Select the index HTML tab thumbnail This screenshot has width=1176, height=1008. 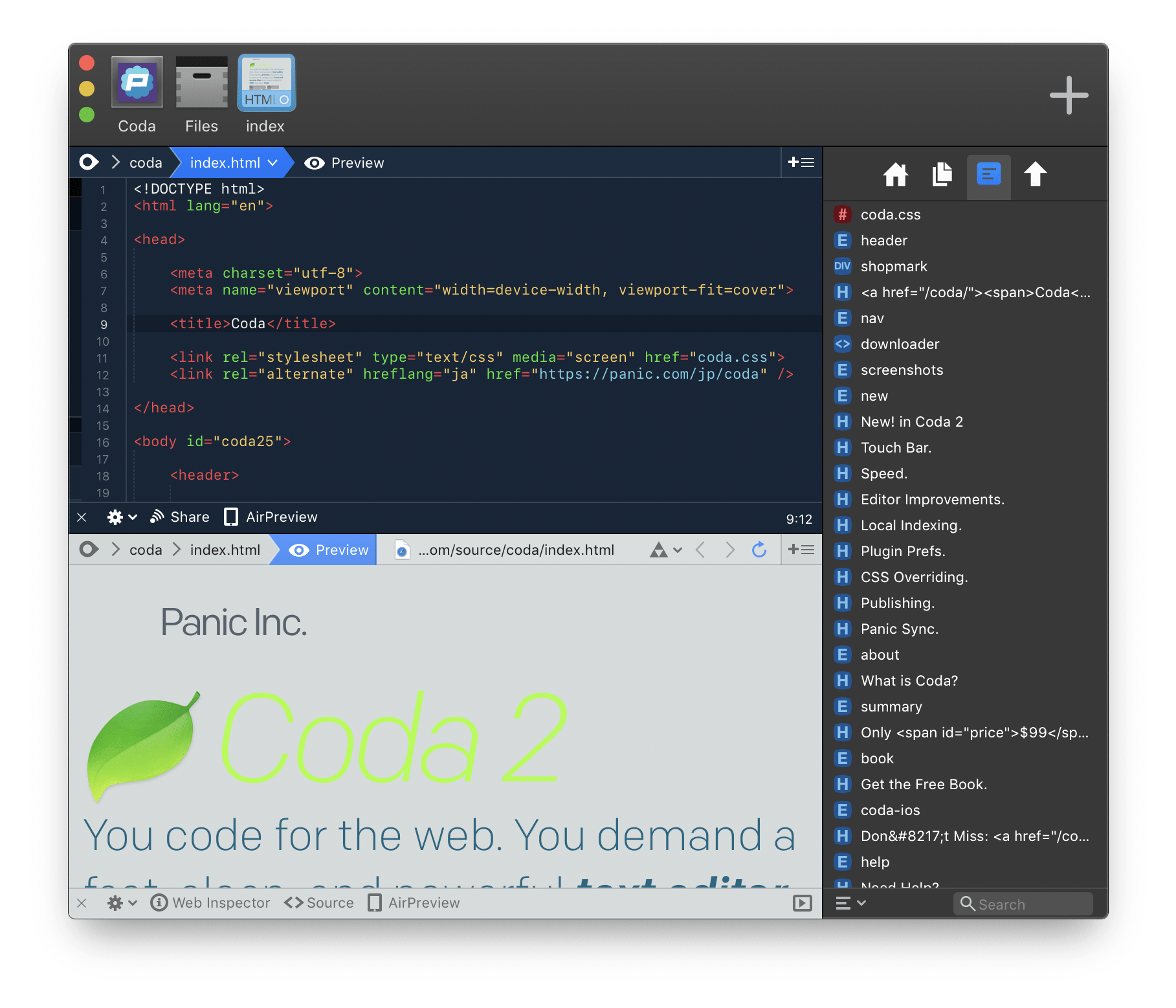267,82
